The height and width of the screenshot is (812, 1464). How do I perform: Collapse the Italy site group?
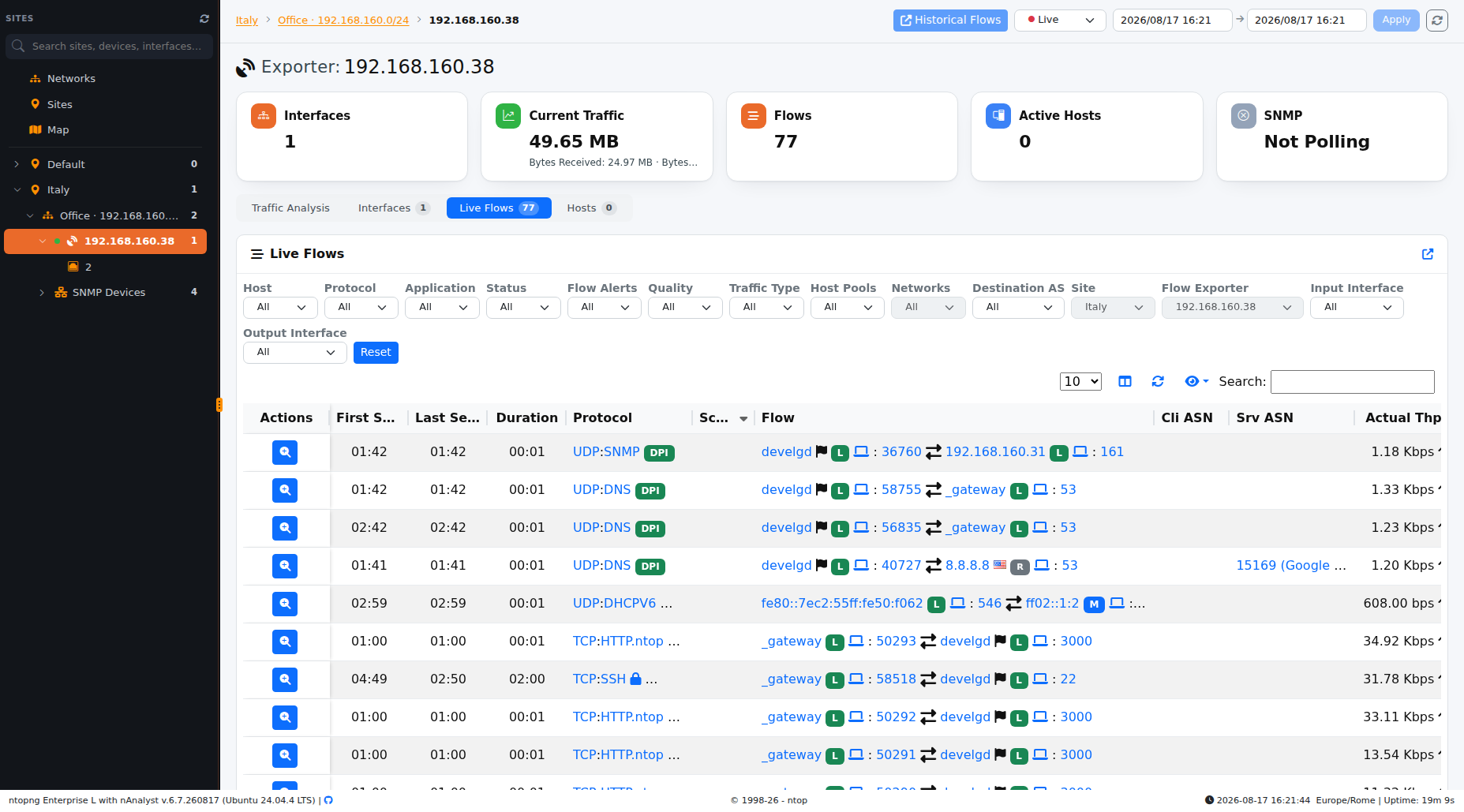tap(17, 189)
